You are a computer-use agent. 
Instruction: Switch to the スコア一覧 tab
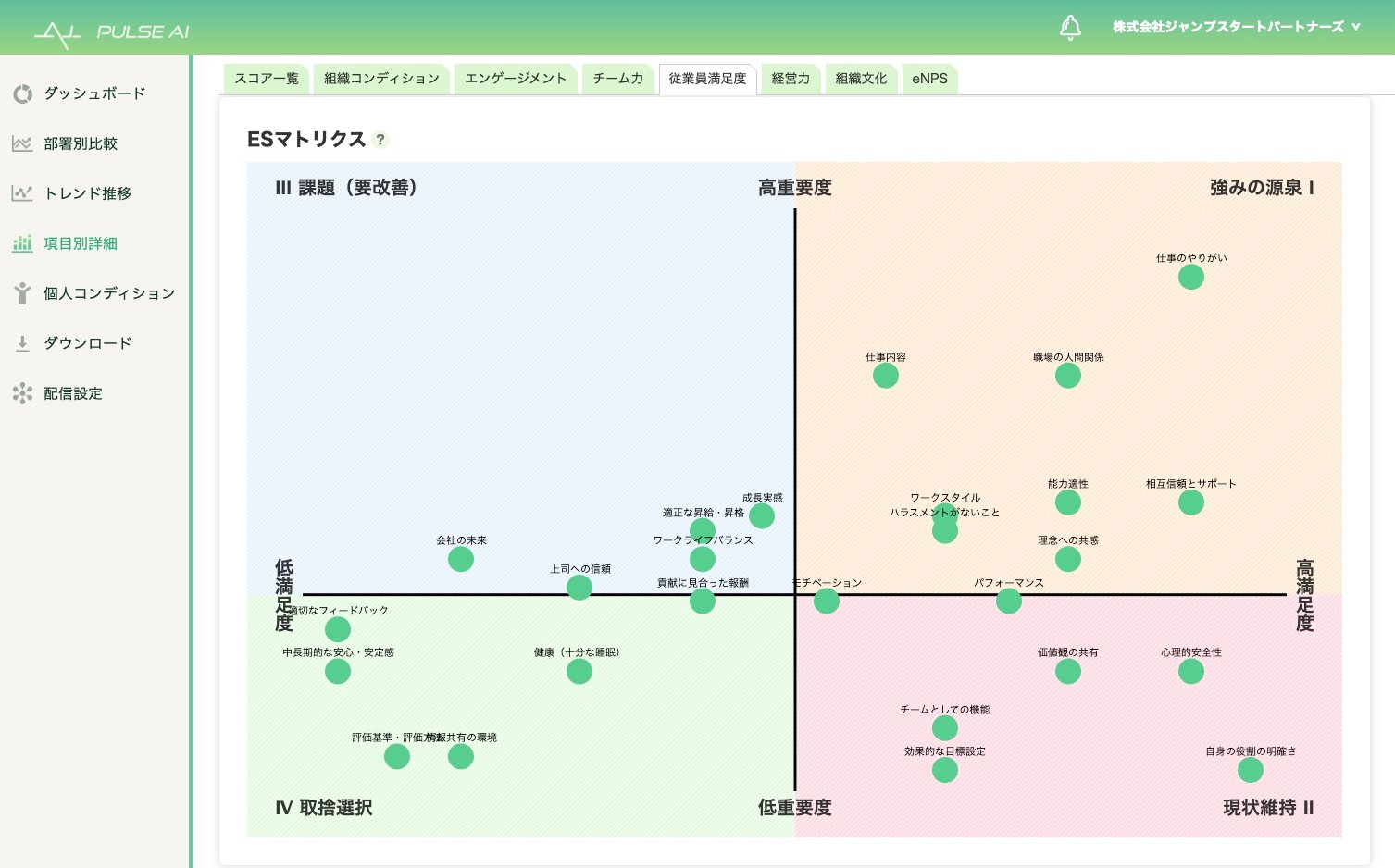(267, 79)
